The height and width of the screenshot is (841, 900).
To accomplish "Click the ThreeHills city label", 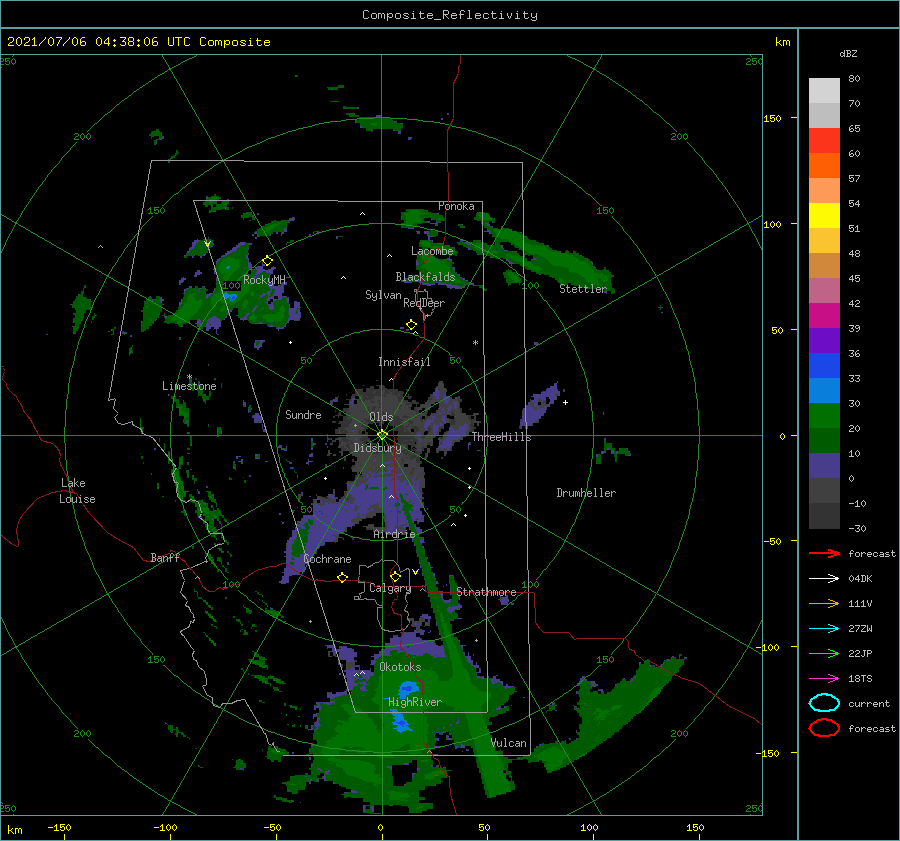I will click(x=501, y=437).
